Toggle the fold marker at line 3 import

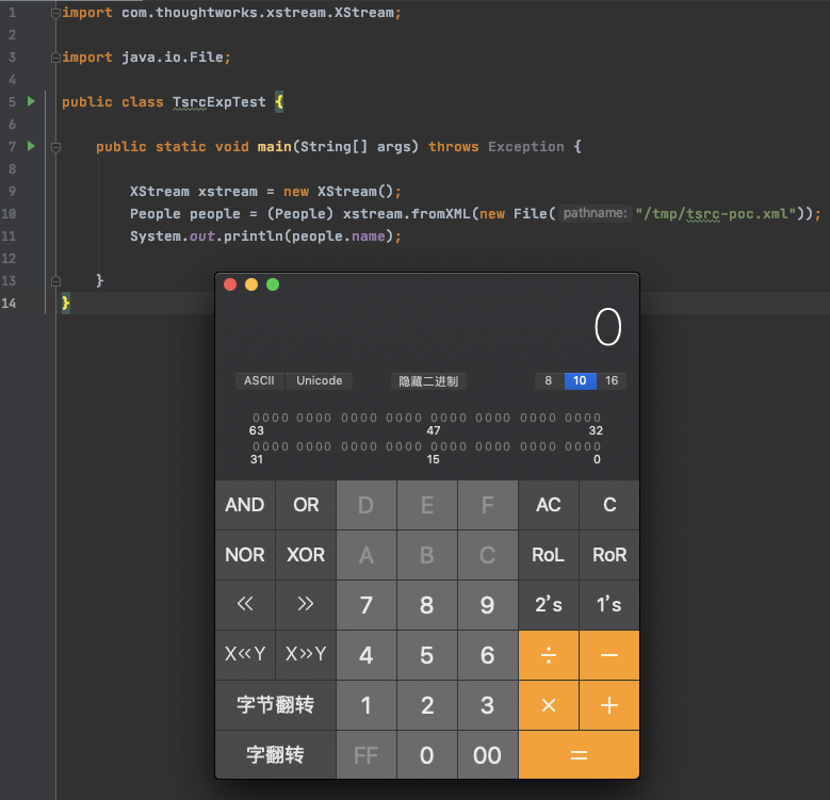pos(56,58)
